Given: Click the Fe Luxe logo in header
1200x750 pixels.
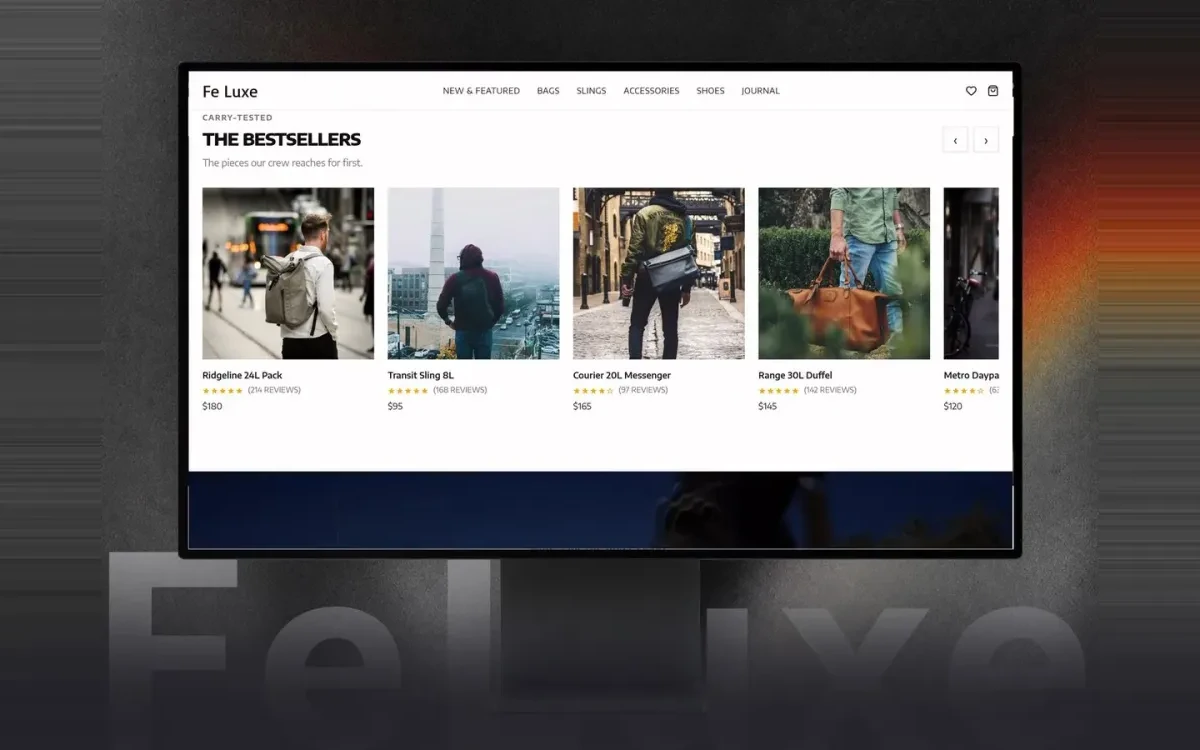Looking at the screenshot, I should (x=230, y=92).
